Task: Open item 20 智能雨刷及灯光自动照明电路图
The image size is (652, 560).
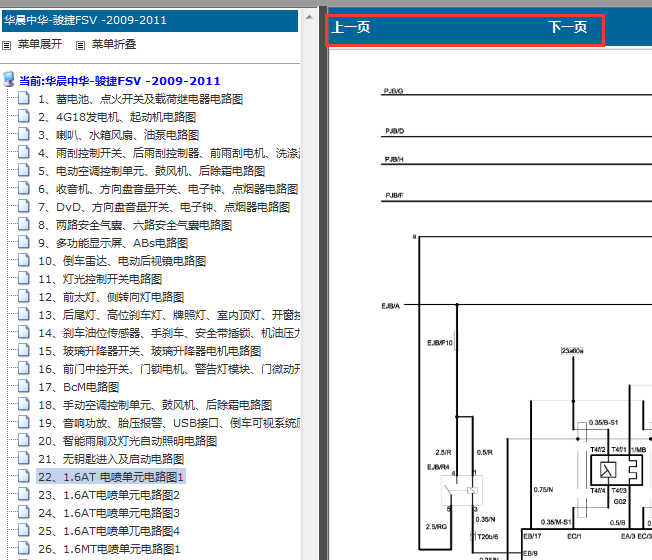Action: click(x=128, y=441)
